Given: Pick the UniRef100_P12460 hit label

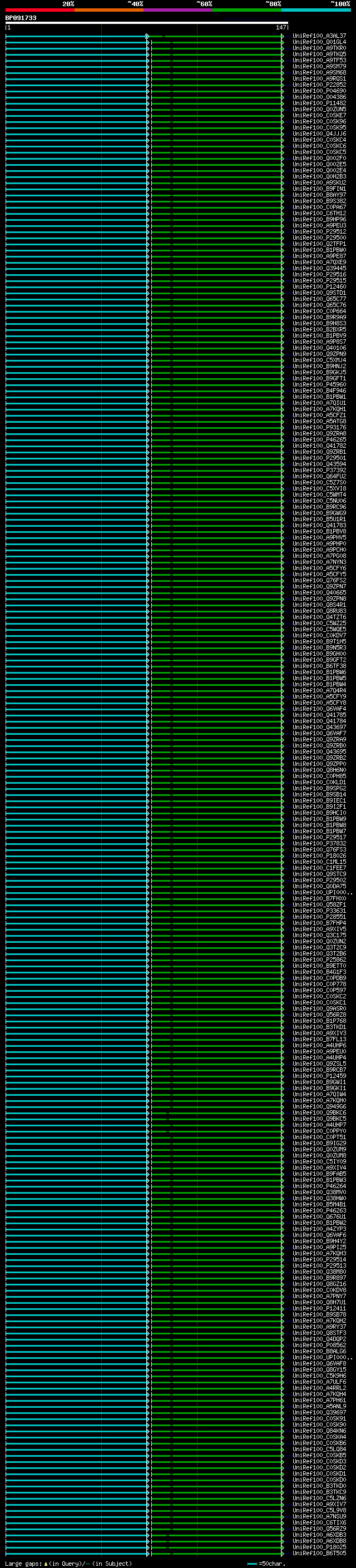Looking at the screenshot, I should 319,286.
